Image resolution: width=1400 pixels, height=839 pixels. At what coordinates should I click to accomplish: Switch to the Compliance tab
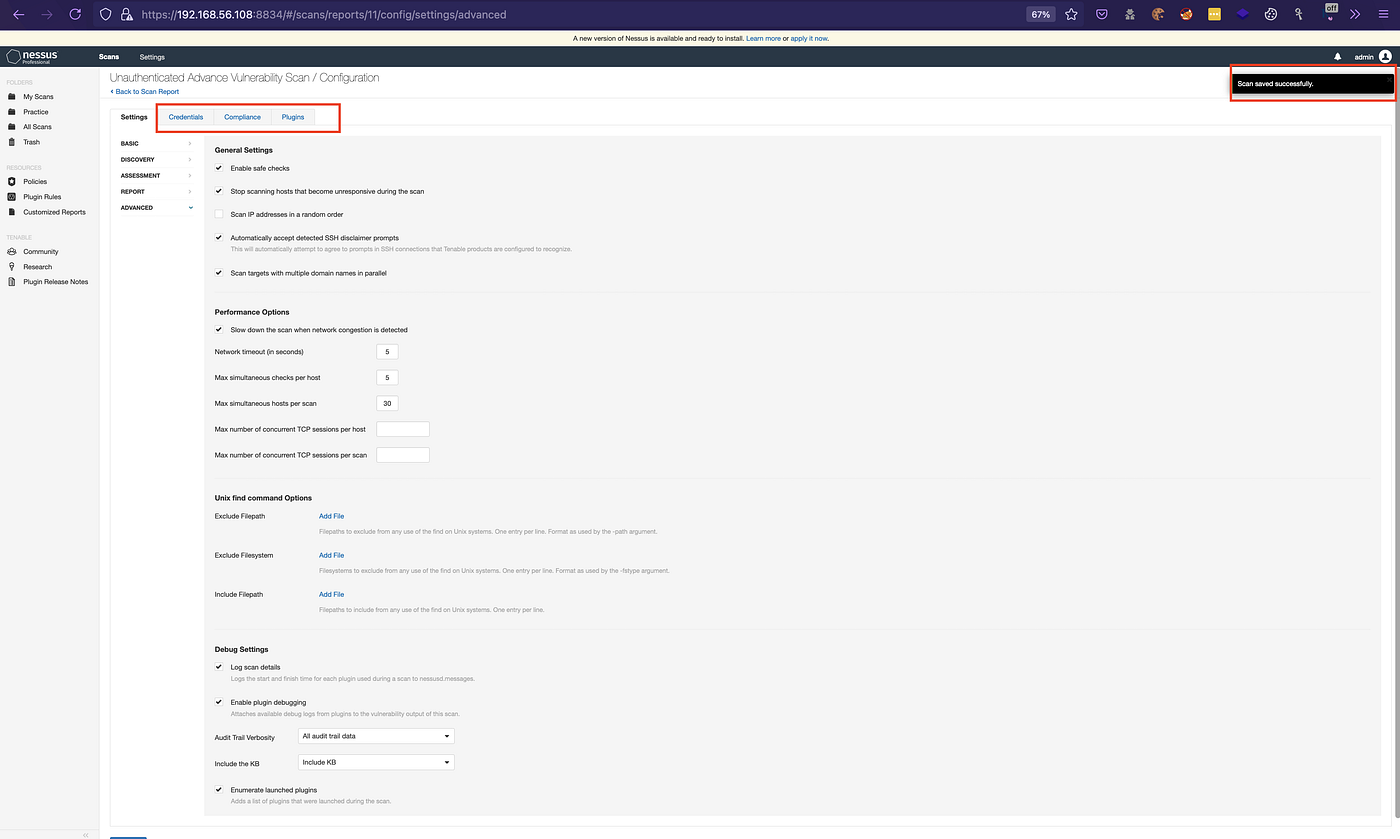click(x=242, y=117)
